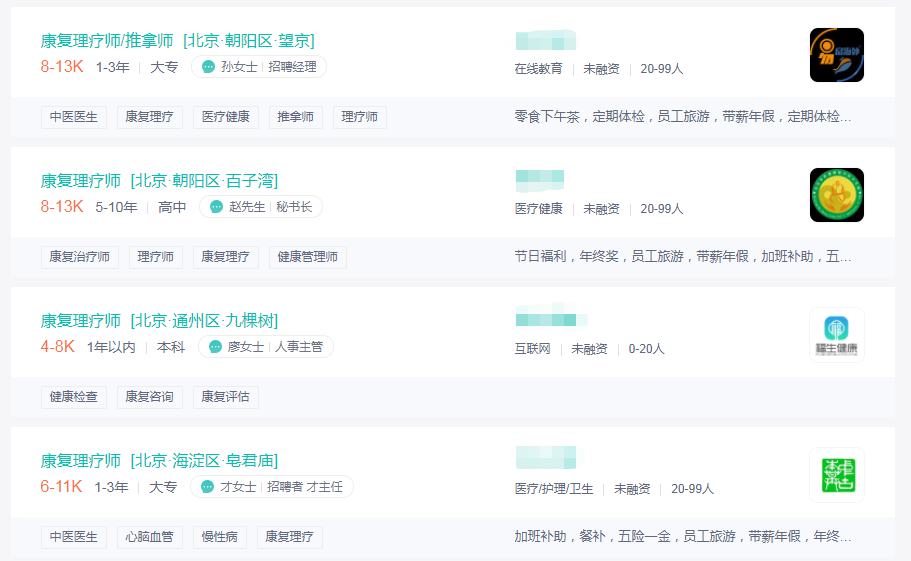Open the 耀生健康 company logo
This screenshot has height=561, width=911.
pos(837,335)
